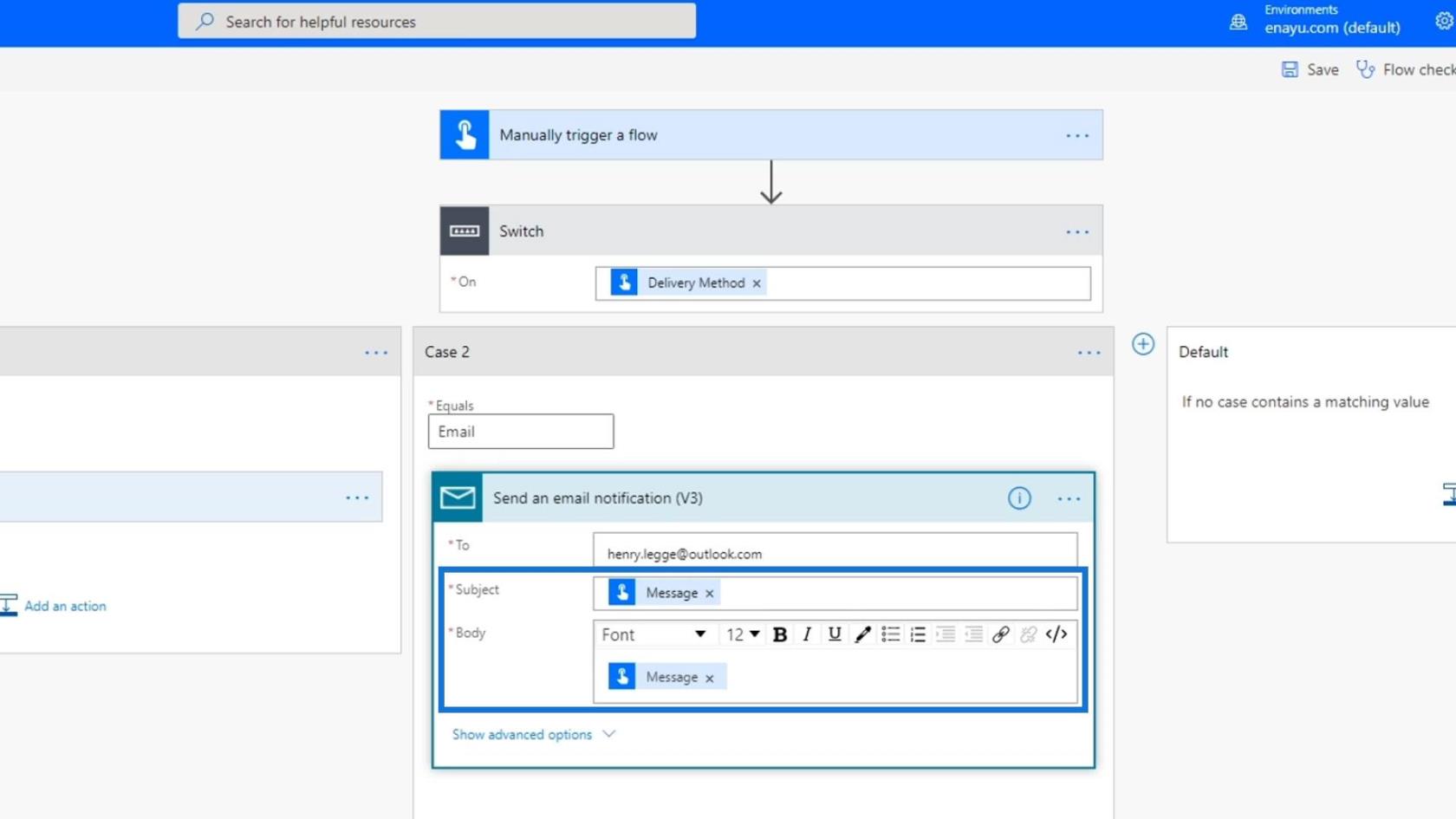The width and height of the screenshot is (1456, 819).
Task: Open the settings gear icon
Action: (1444, 21)
